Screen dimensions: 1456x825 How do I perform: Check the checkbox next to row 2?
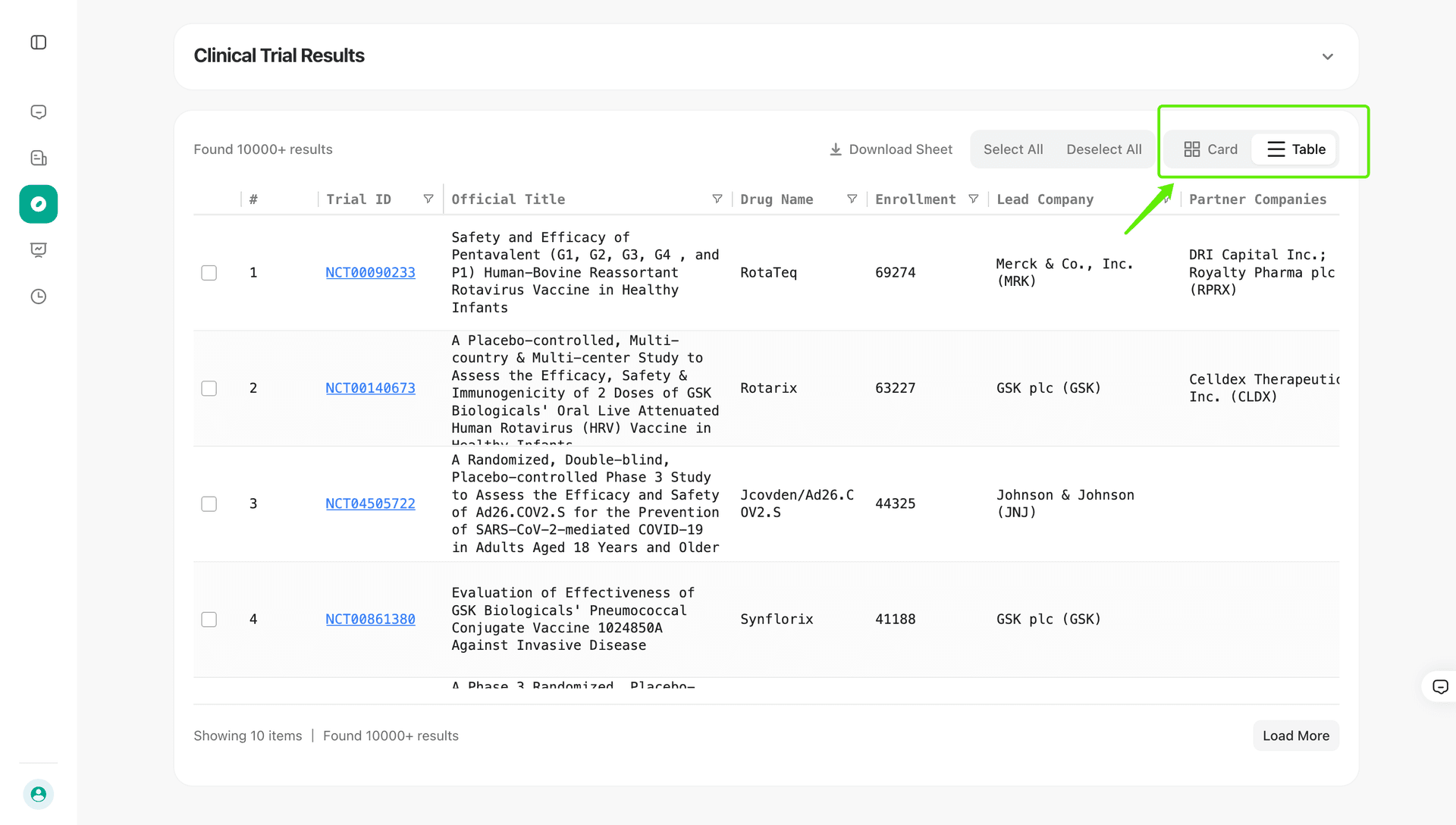(209, 387)
